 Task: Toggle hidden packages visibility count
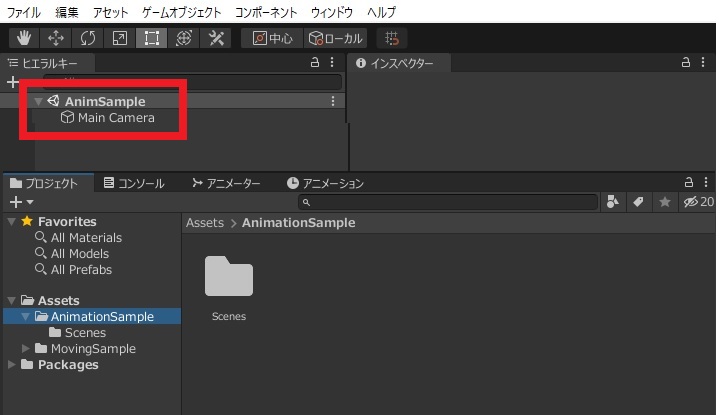click(698, 202)
